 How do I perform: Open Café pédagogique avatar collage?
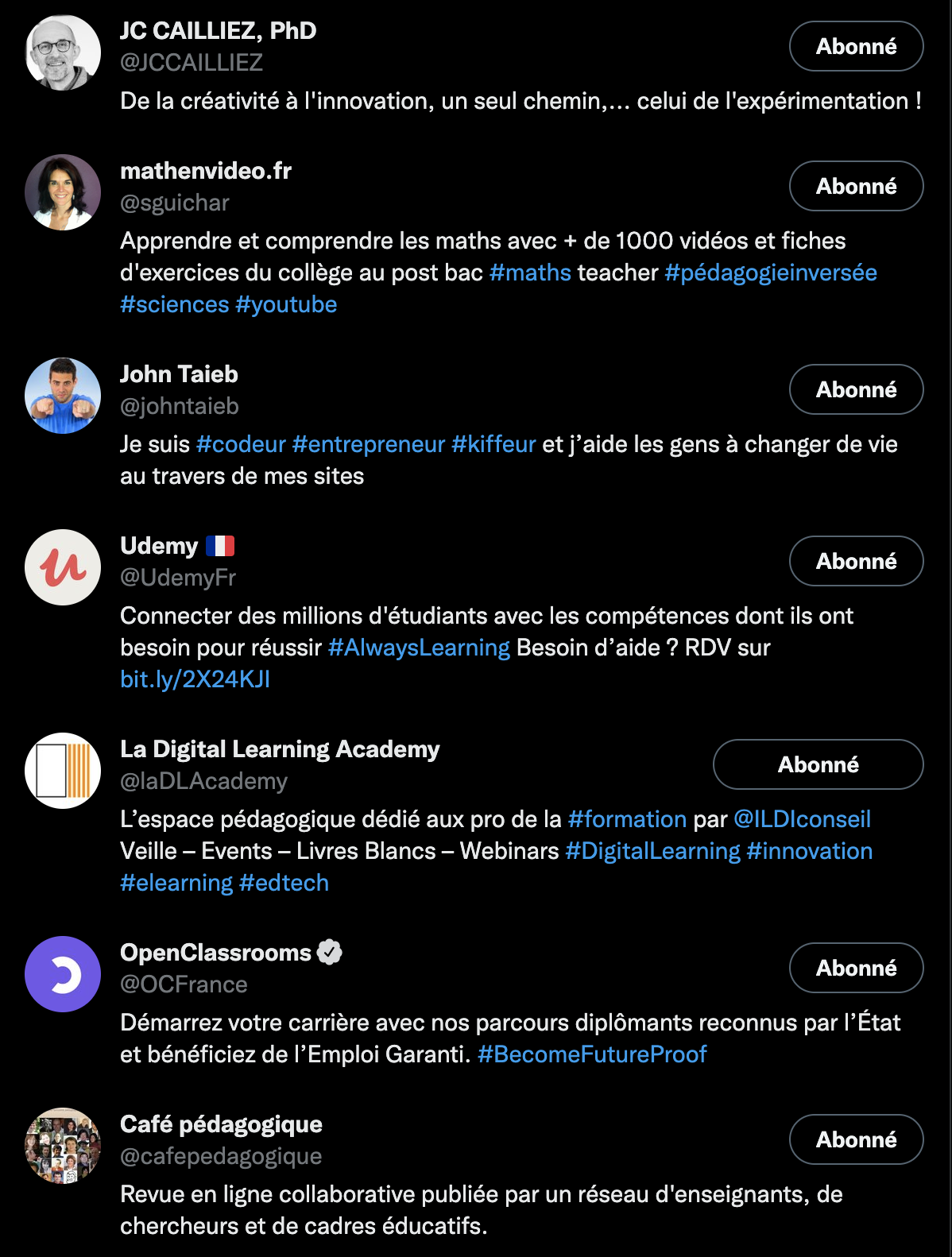coord(63,1146)
